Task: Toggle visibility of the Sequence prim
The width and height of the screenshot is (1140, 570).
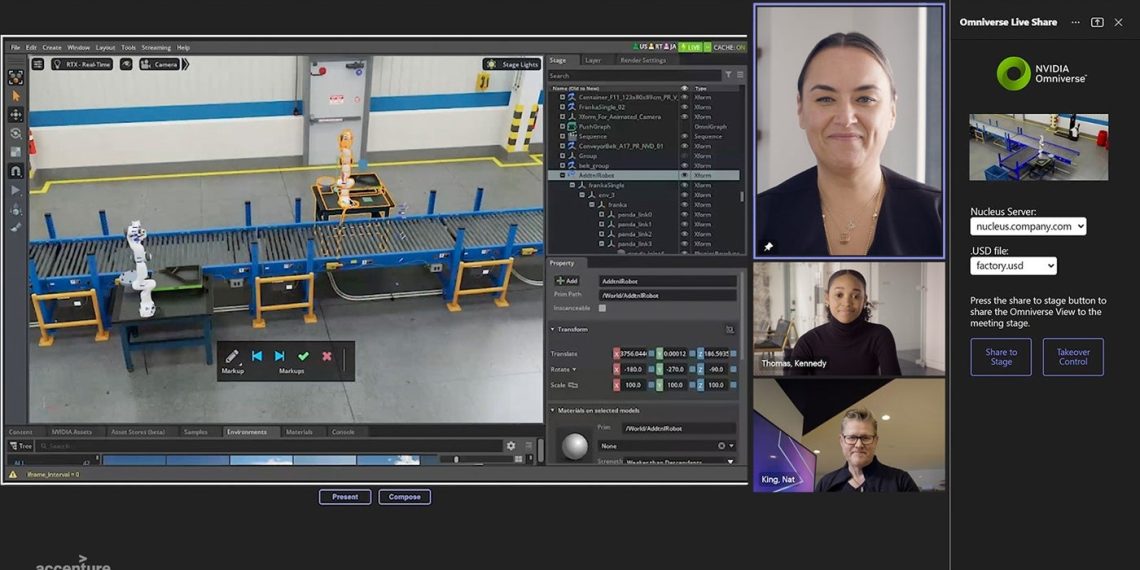Action: 684,136
